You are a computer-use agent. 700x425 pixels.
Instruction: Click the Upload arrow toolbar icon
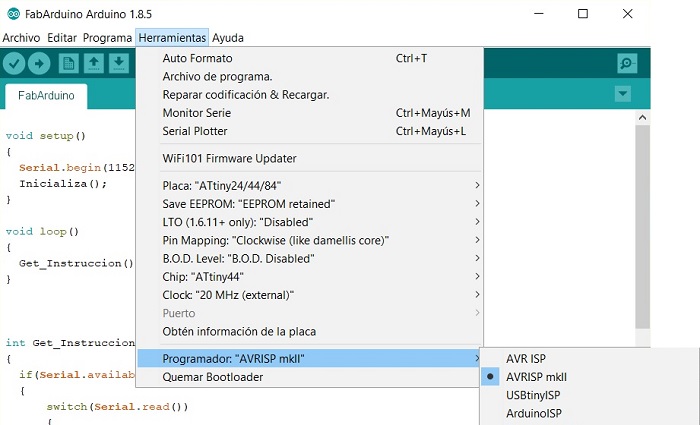point(39,63)
